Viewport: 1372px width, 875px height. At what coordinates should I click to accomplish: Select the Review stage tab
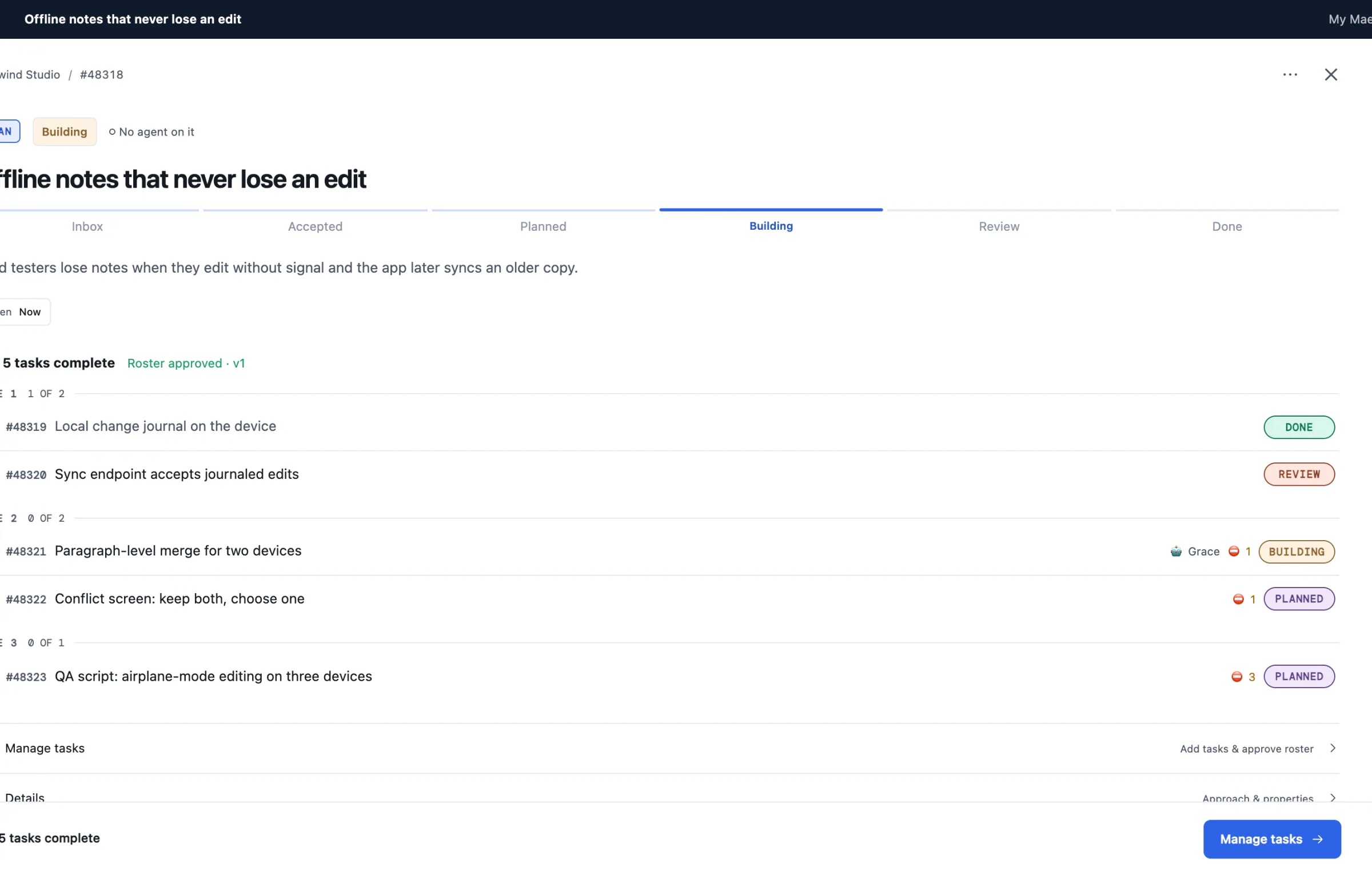pos(999,226)
